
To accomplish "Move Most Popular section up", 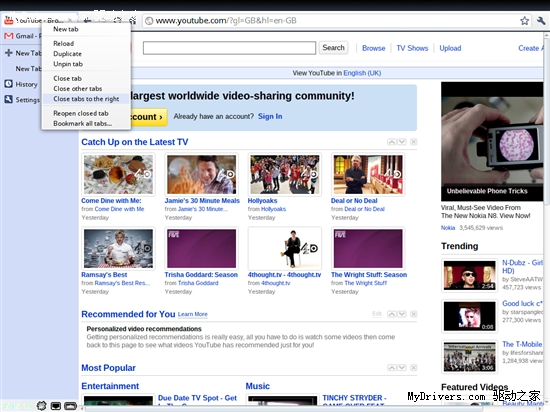I will [x=392, y=367].
